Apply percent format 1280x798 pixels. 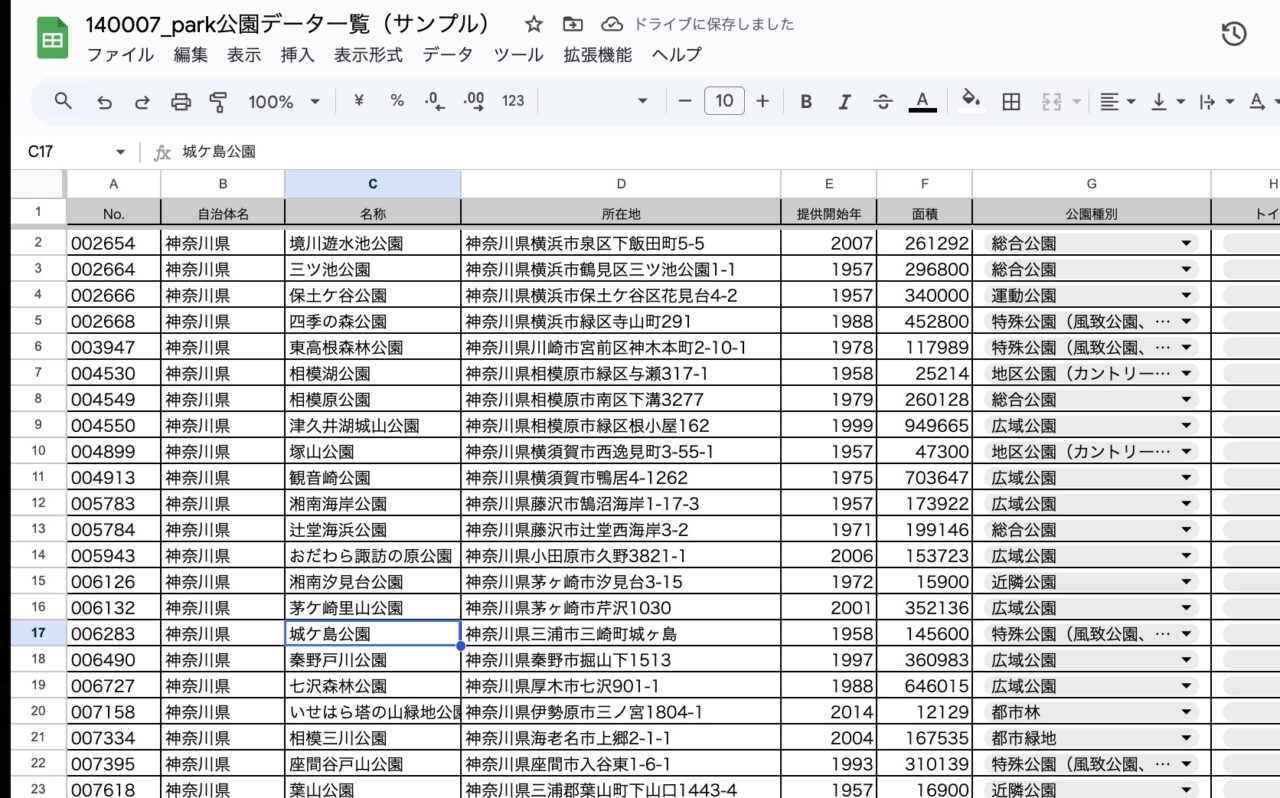click(x=396, y=101)
